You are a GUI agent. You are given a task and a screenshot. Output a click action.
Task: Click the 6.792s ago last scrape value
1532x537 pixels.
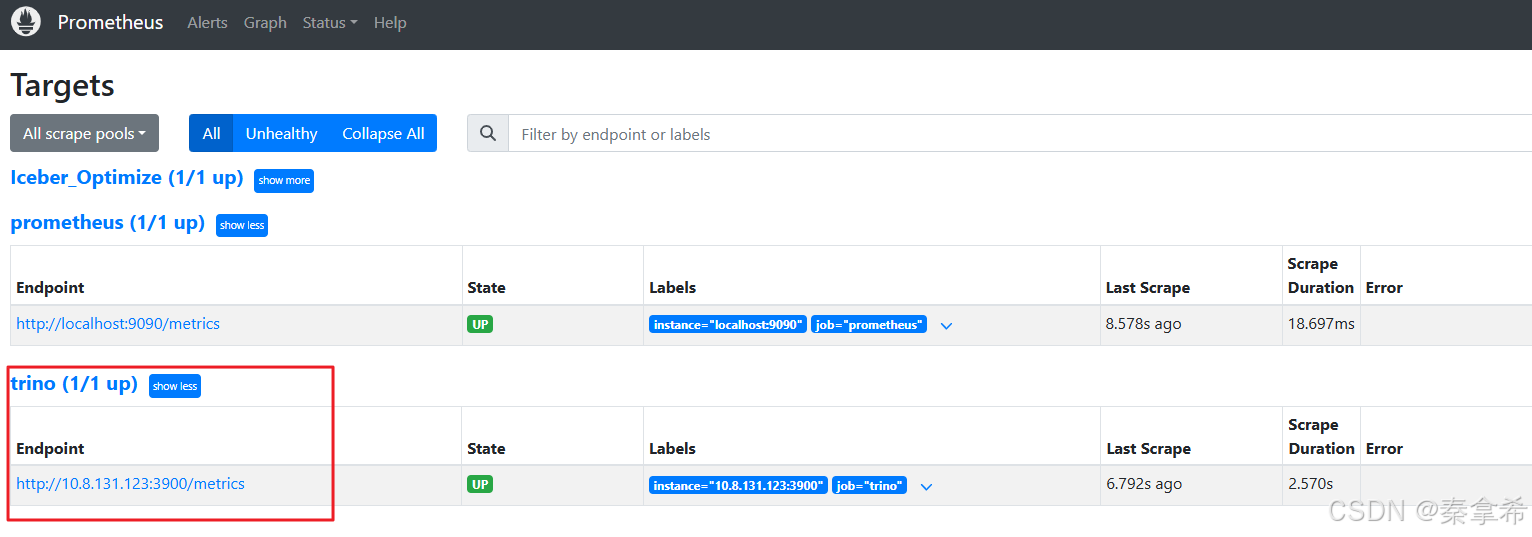[1144, 484]
